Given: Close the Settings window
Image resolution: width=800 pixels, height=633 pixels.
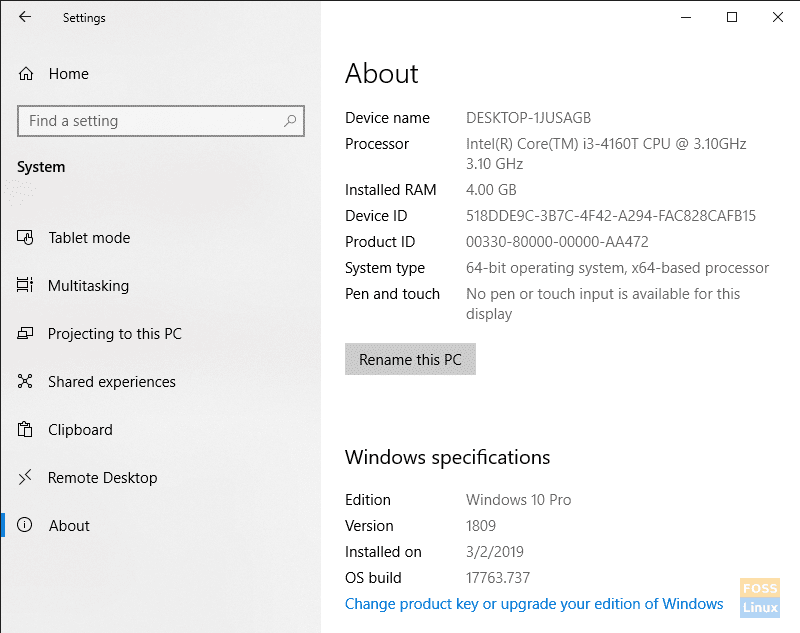Looking at the screenshot, I should tap(778, 17).
